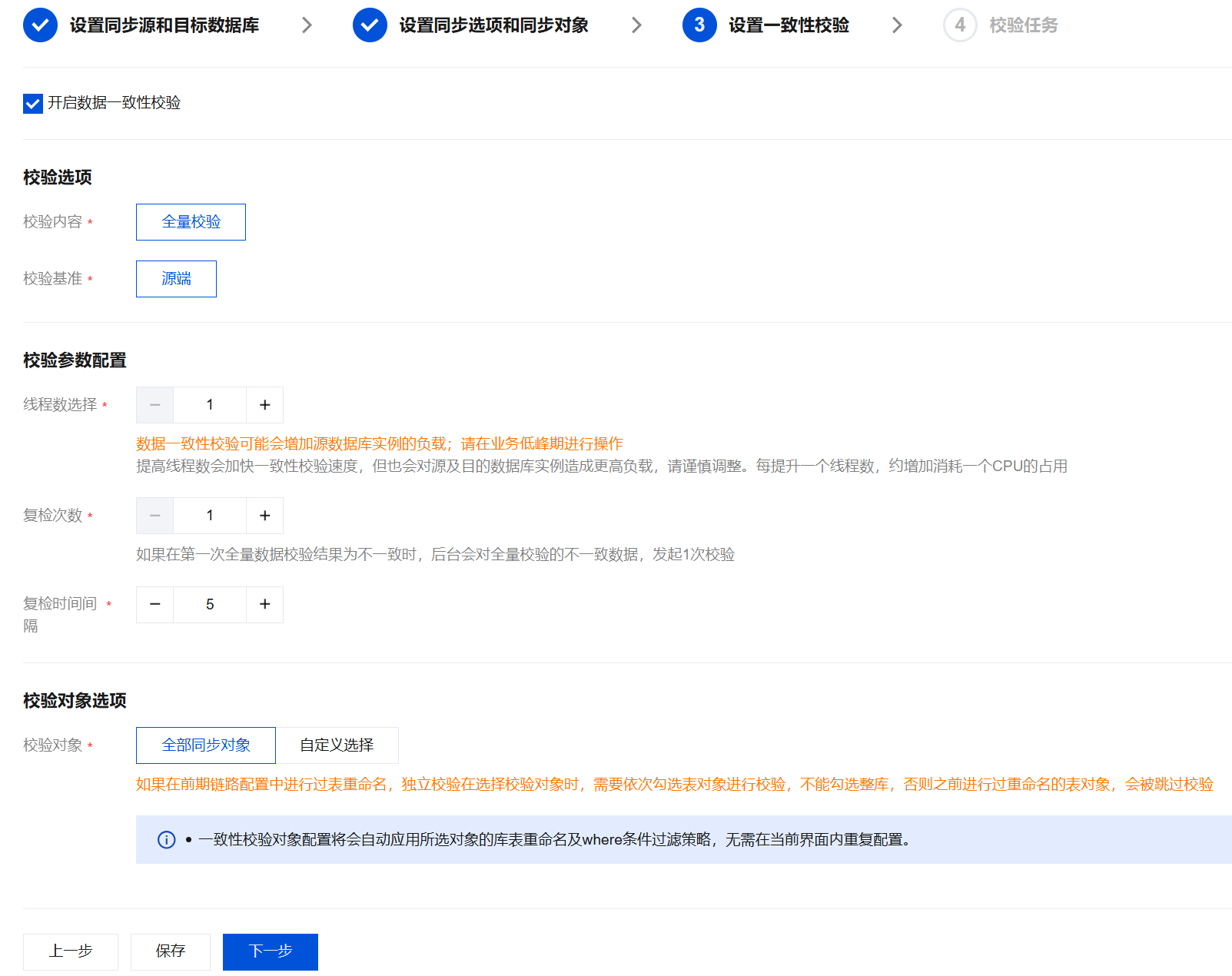1232x976 pixels.
Task: Click the chevron after step 设置同步选项和同步对象
Action: click(636, 25)
